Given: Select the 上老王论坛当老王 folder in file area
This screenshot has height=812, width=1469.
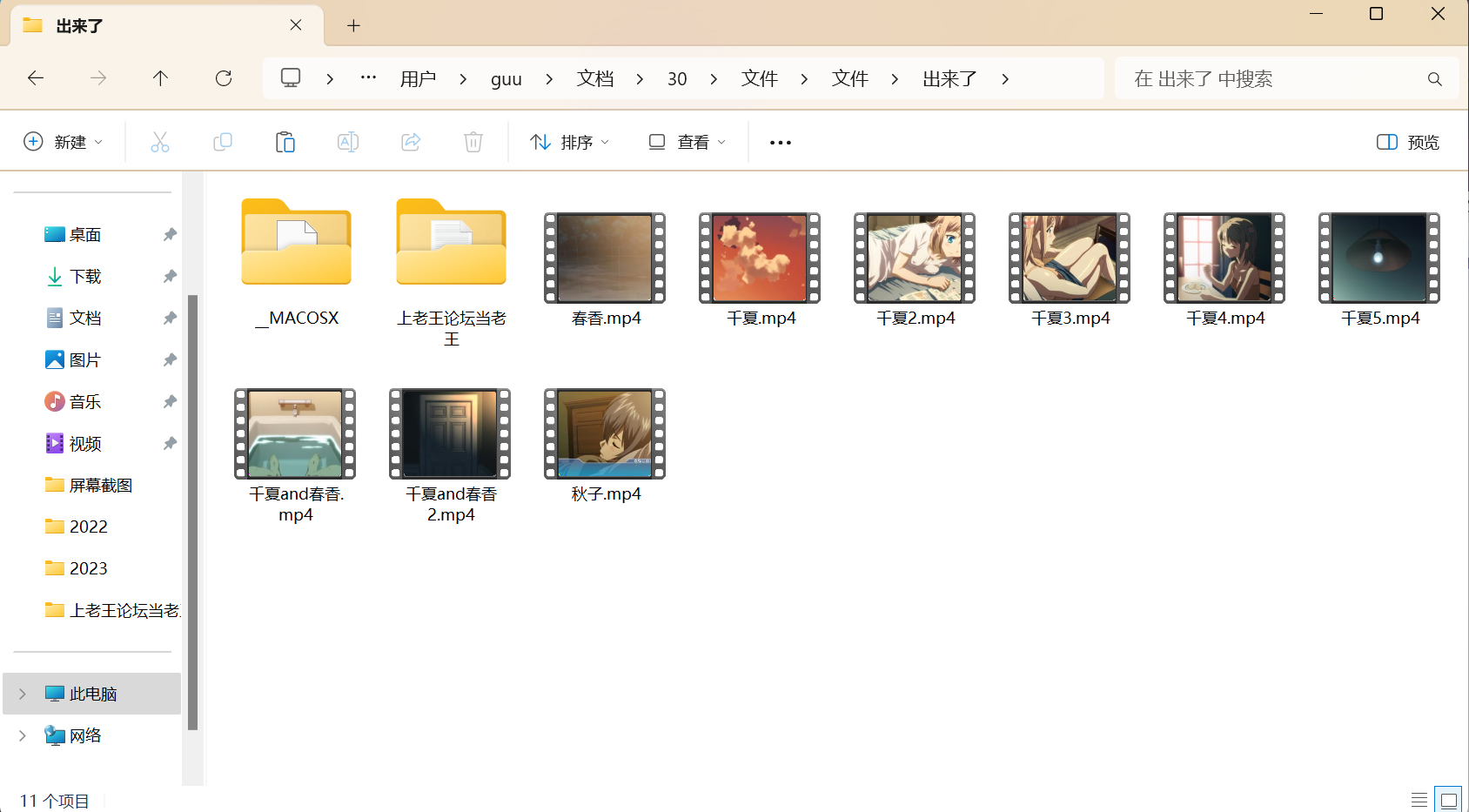Looking at the screenshot, I should (x=452, y=273).
